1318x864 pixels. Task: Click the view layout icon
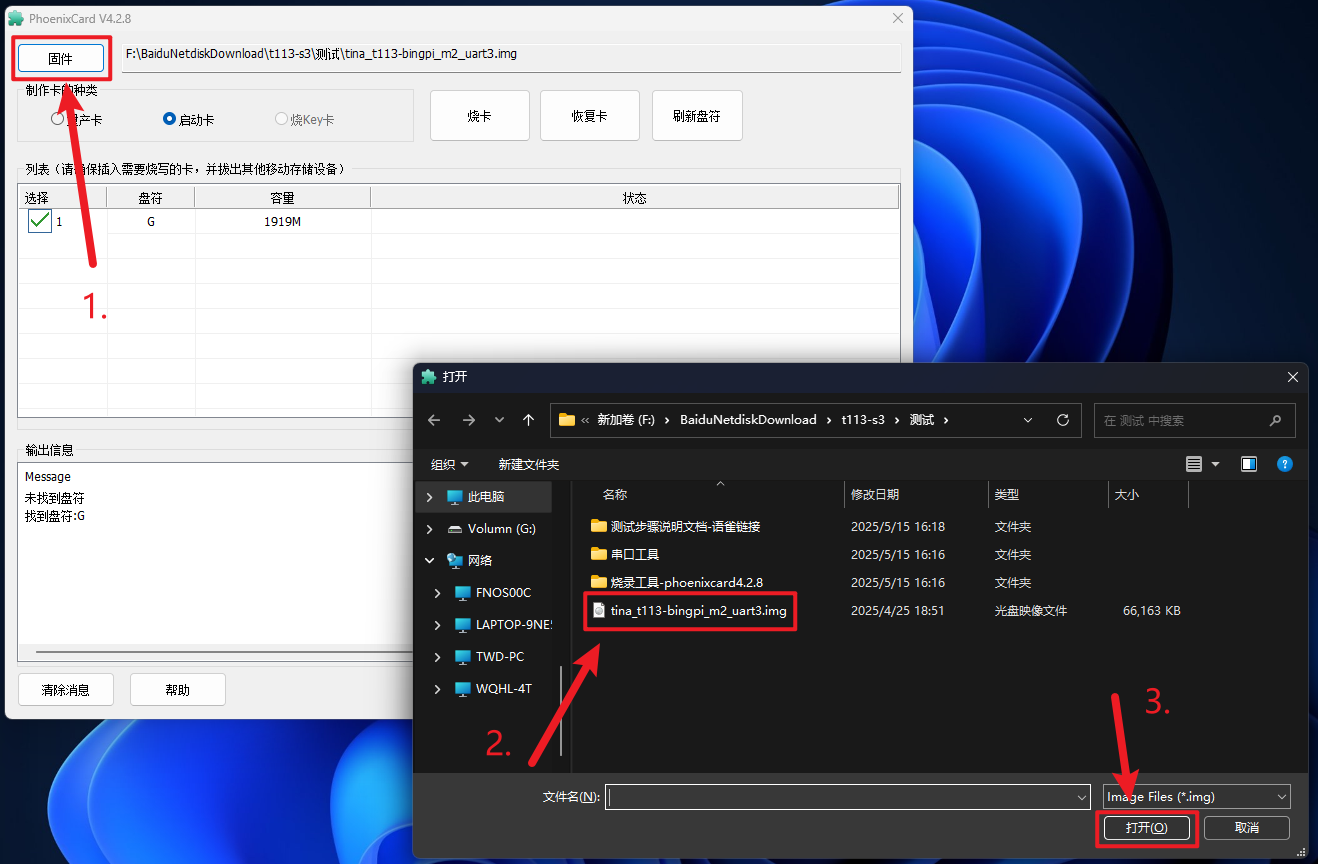1193,464
